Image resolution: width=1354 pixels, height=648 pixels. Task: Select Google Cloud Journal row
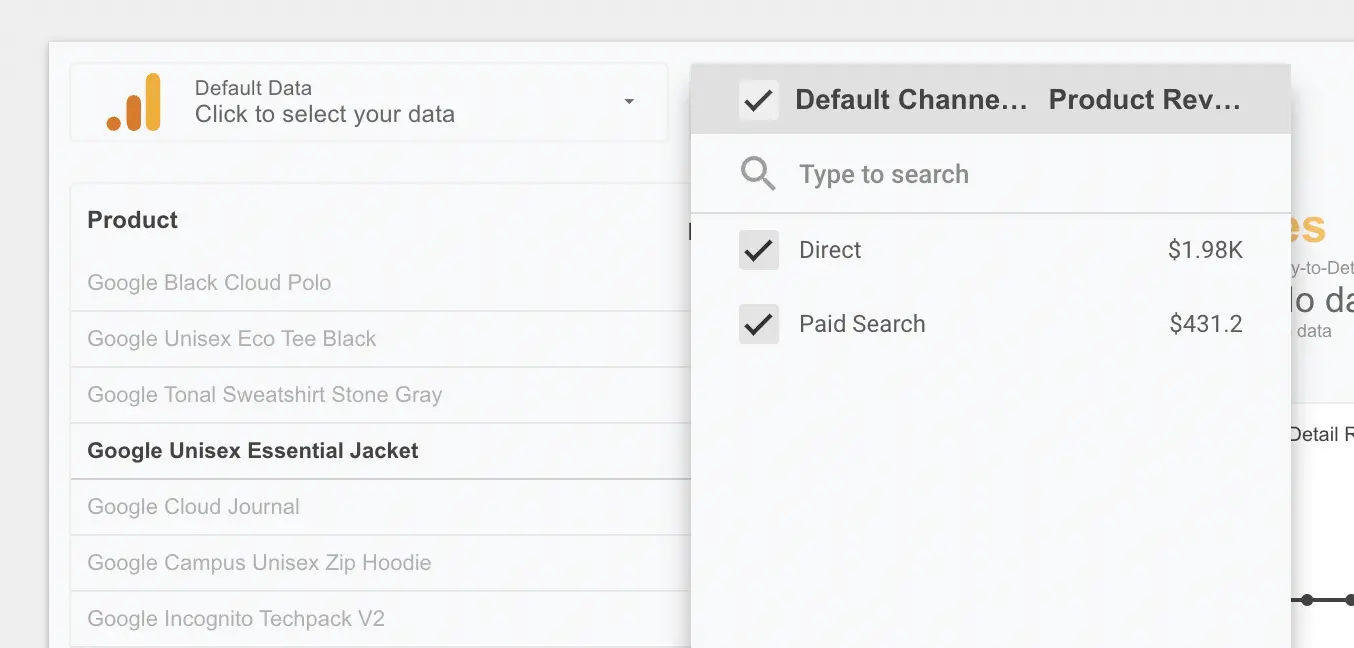(380, 507)
